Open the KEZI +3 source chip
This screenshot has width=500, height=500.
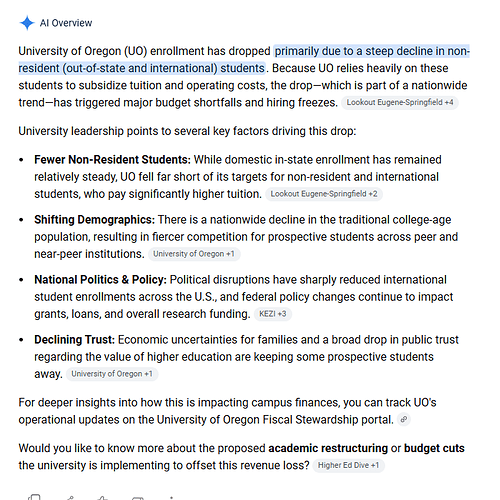click(273, 314)
